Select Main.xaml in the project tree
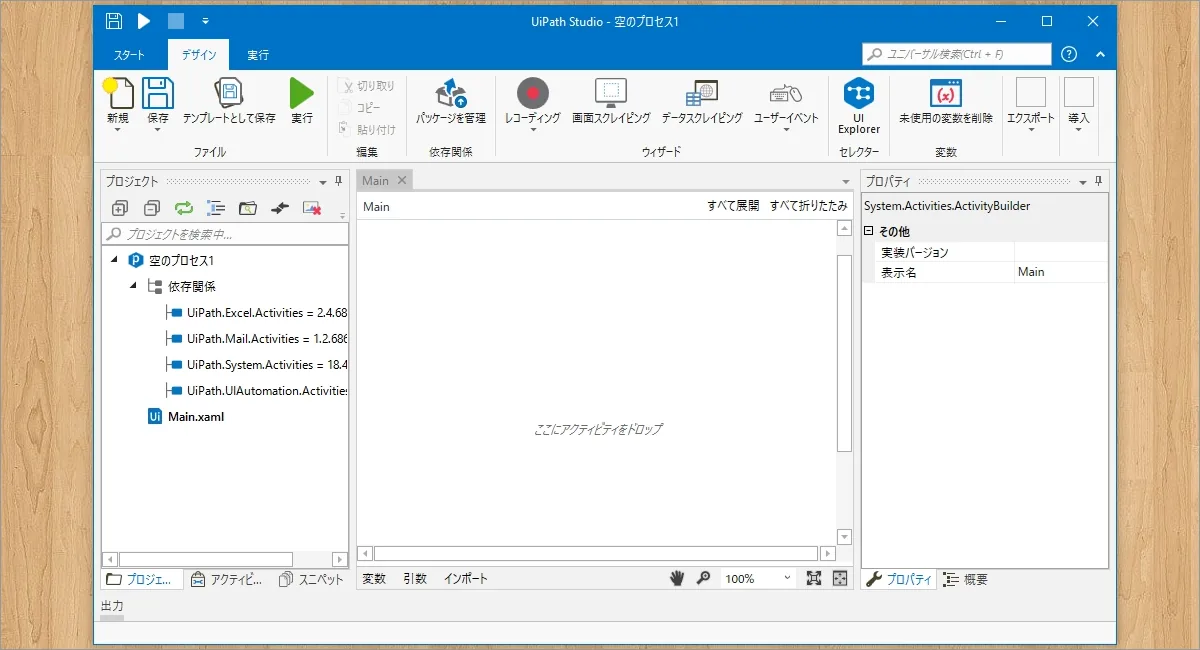Screen dimensions: 1200x650 click(x=186, y=417)
